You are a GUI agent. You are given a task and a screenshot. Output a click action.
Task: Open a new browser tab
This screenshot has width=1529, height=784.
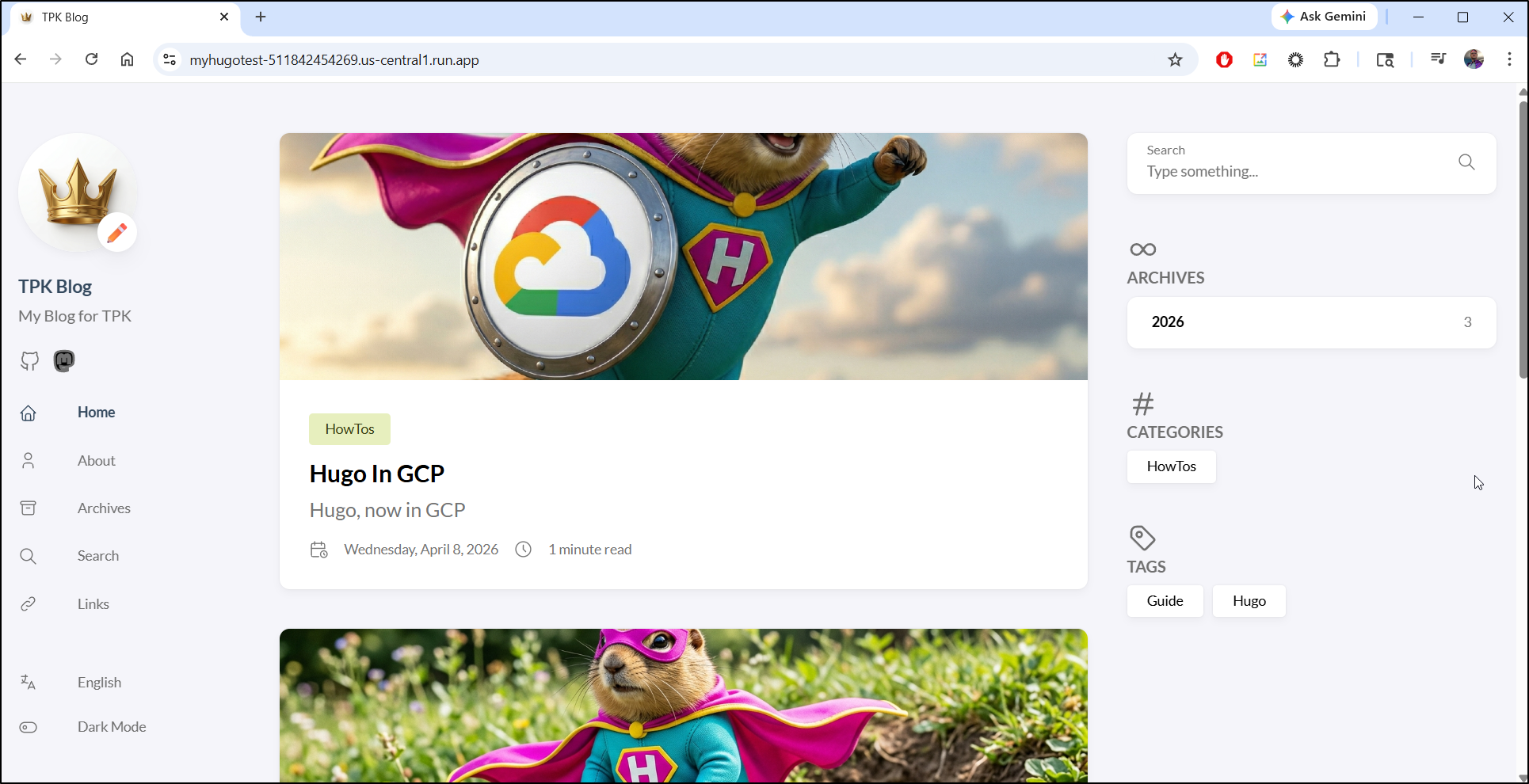(x=261, y=17)
